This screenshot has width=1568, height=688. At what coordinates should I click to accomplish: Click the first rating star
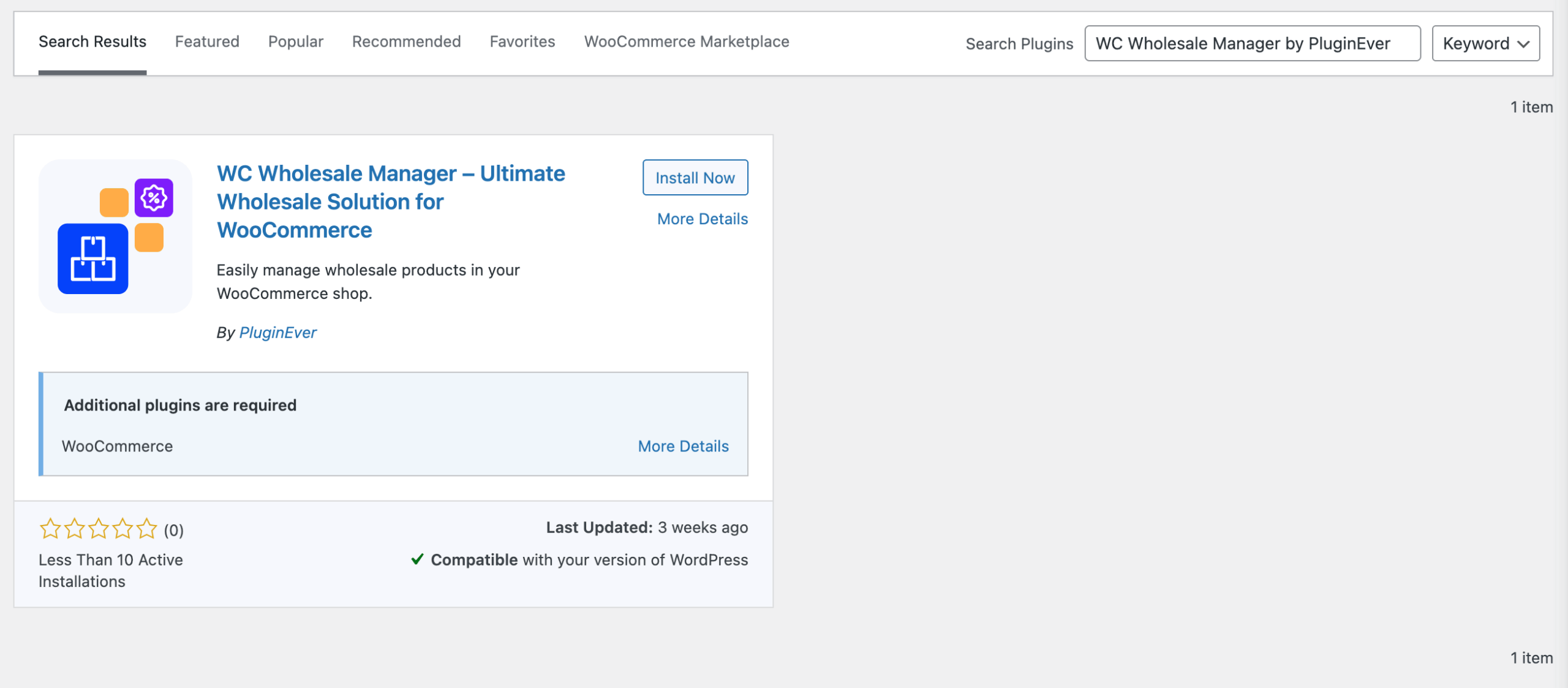pos(50,529)
